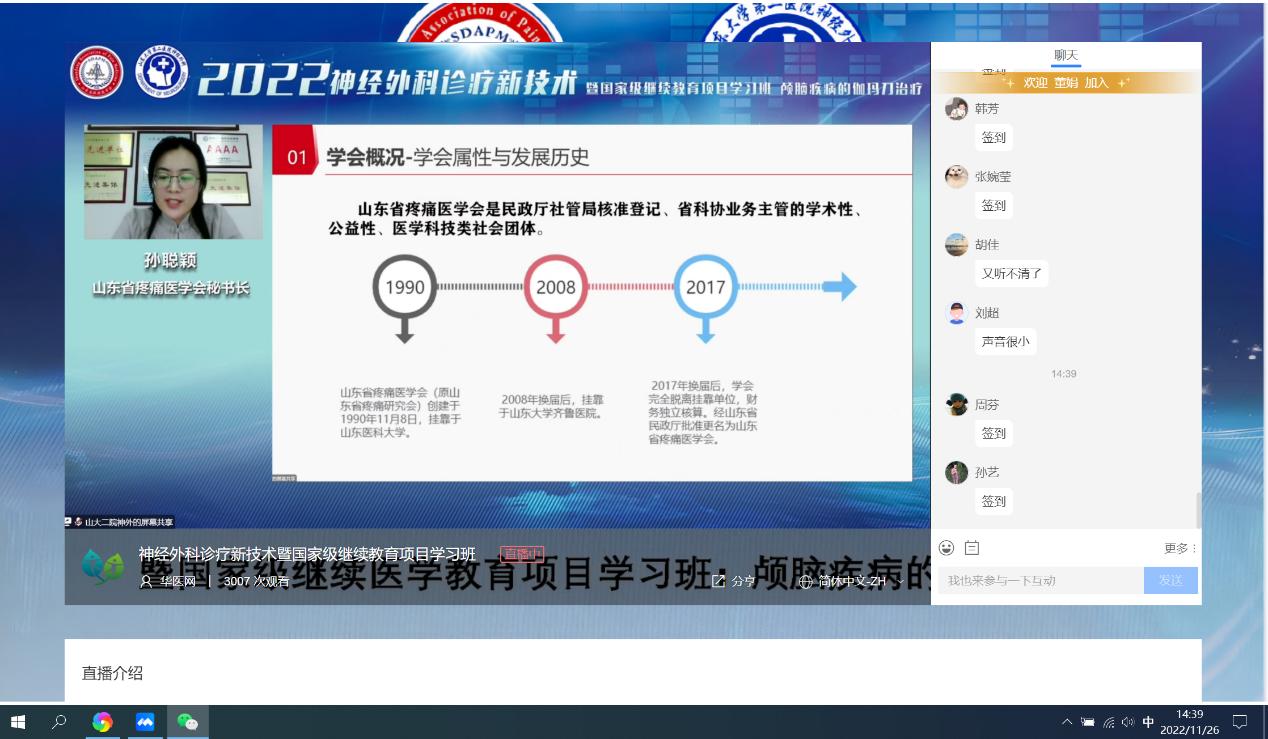Screen dimensions: 1268x739
Task: Click speaker name 孙聪颖
Action: click(x=170, y=261)
